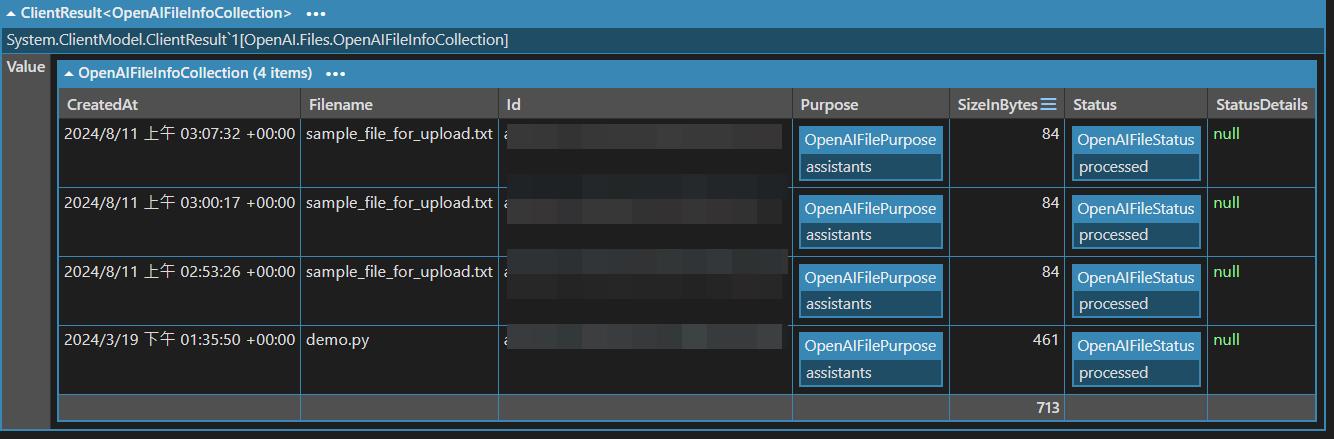Click the OpenAIFilePurpose box in the 02:53:26 row
1334x439 pixels.
point(870,290)
